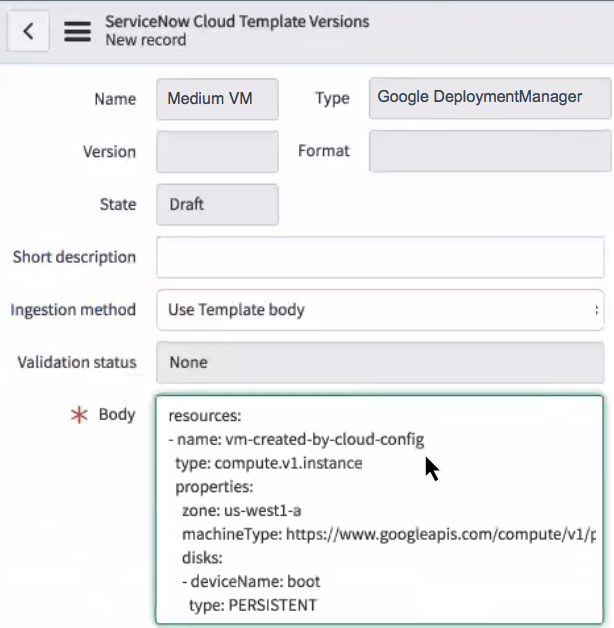Click the back arrow button
Viewport: 614px width, 628px height.
(28, 31)
